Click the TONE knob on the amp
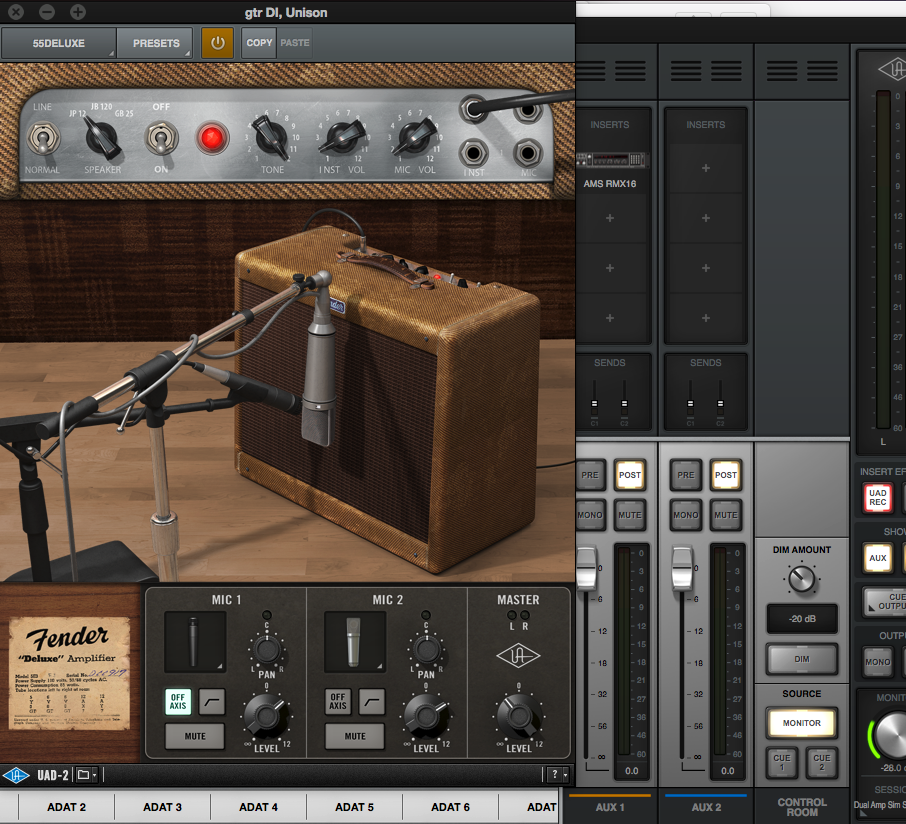Image resolution: width=906 pixels, height=824 pixels. 271,139
